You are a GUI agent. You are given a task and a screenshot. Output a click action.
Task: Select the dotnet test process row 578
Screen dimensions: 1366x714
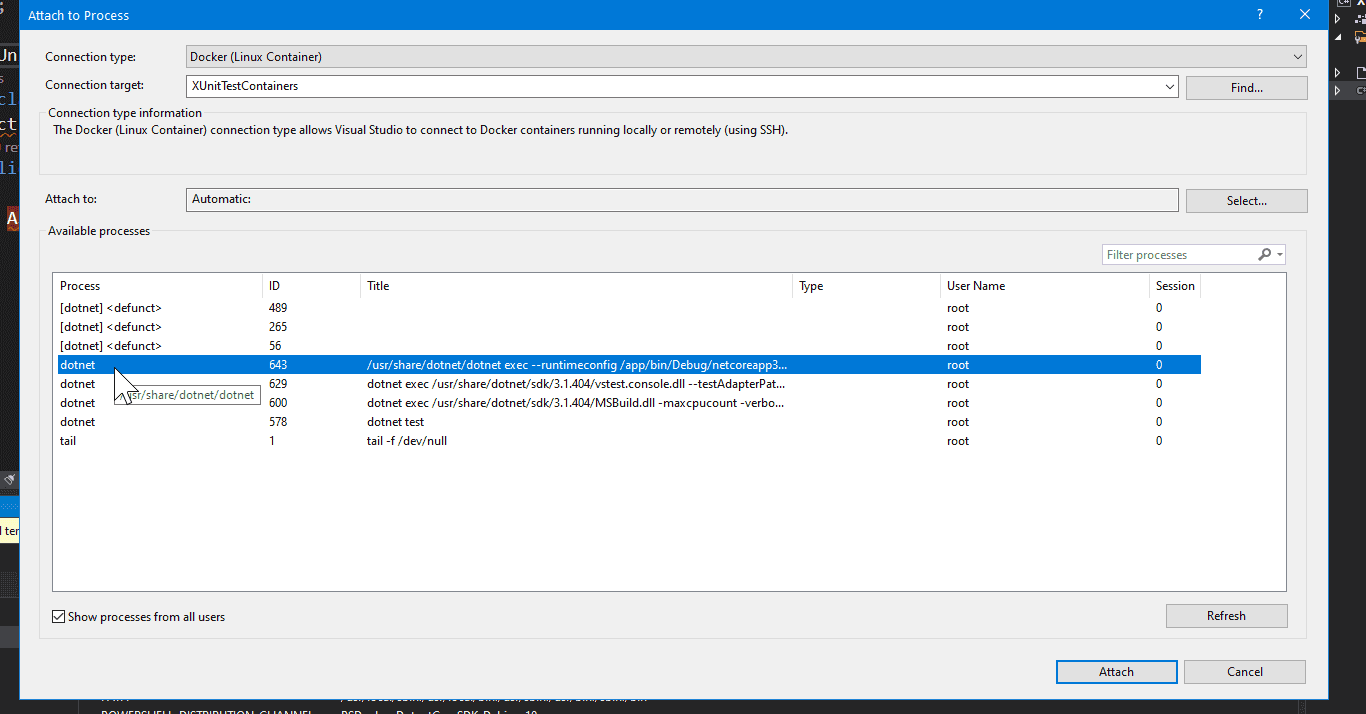point(395,422)
